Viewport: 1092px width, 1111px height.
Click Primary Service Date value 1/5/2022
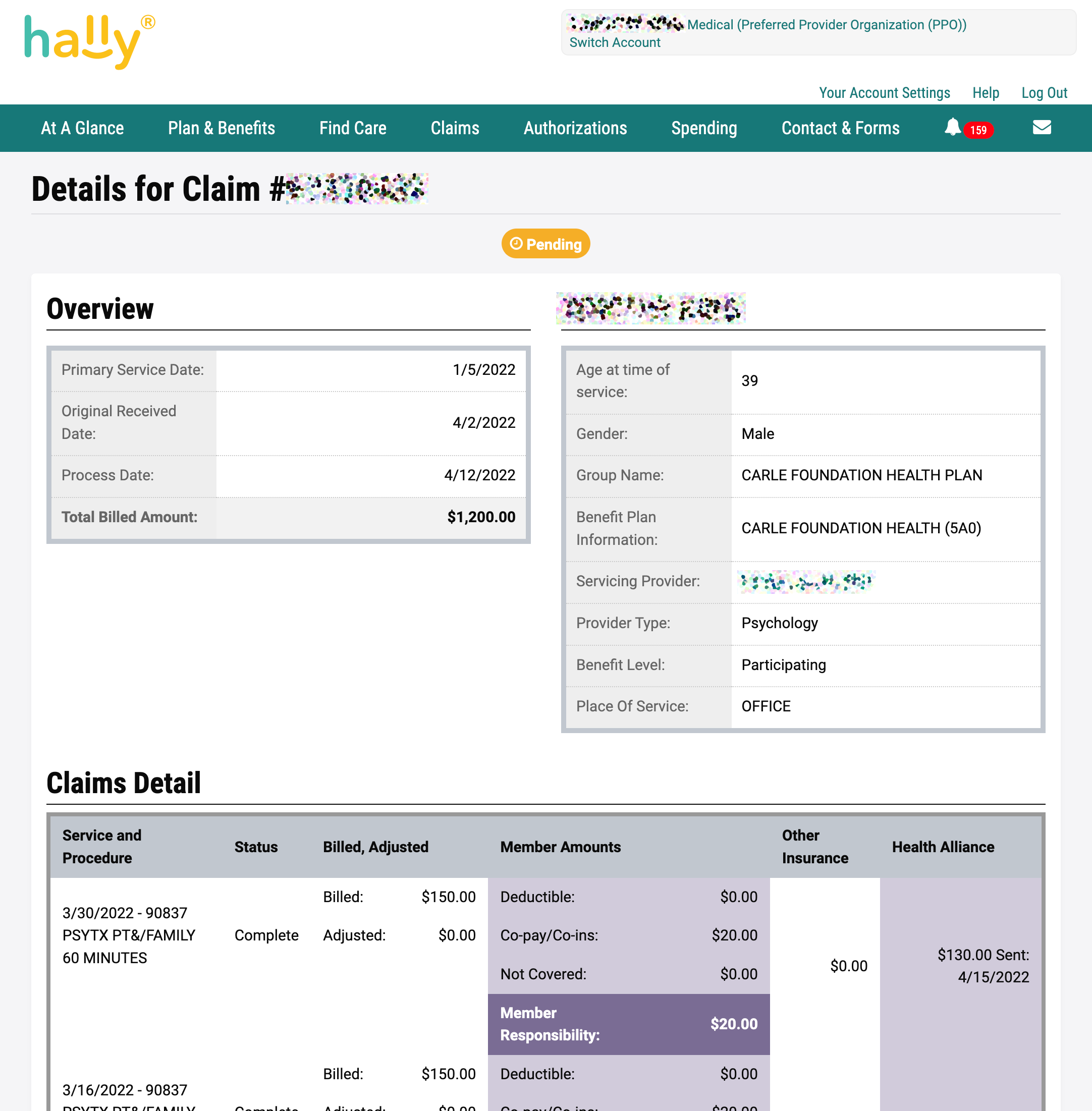point(483,370)
